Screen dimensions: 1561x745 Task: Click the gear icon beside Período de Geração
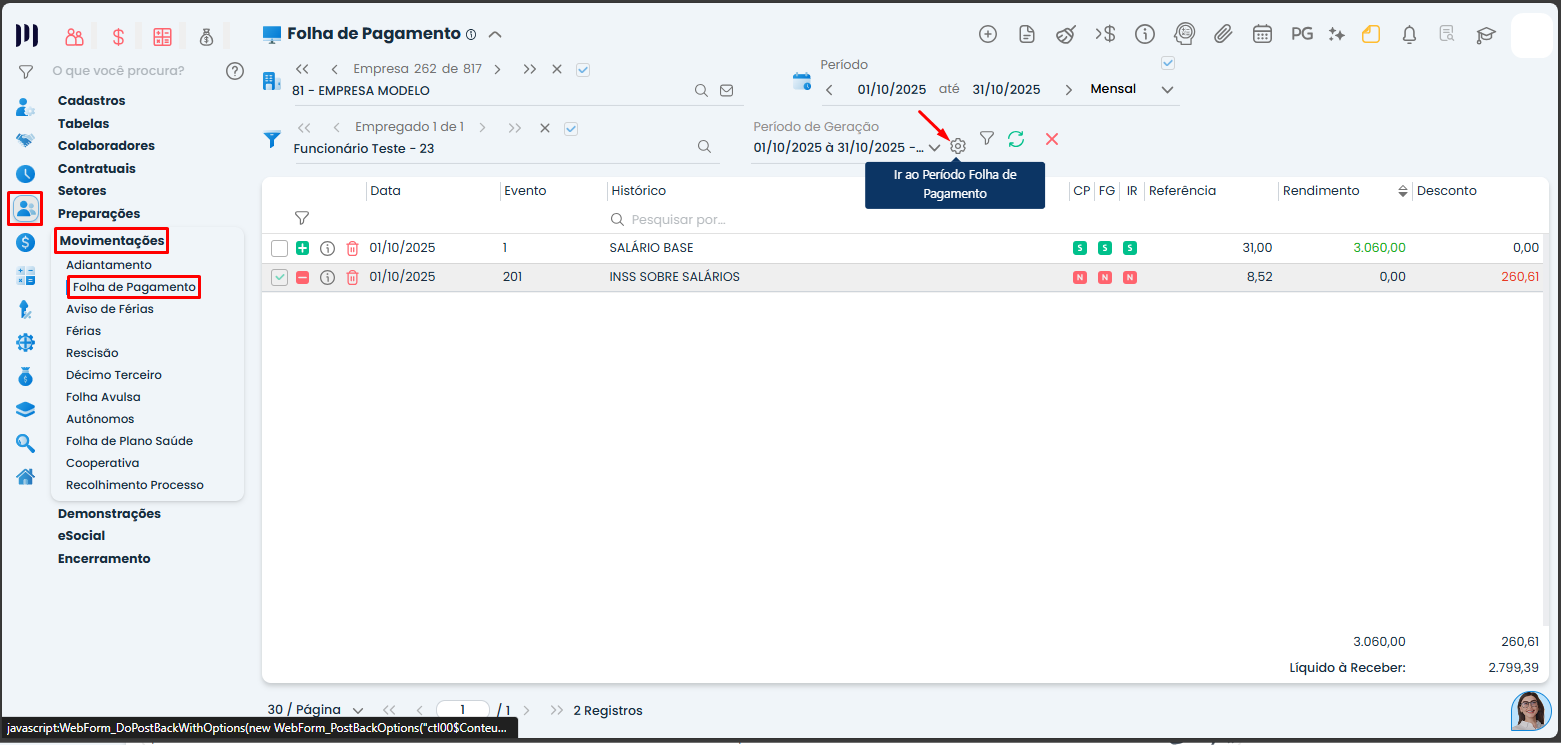958,147
